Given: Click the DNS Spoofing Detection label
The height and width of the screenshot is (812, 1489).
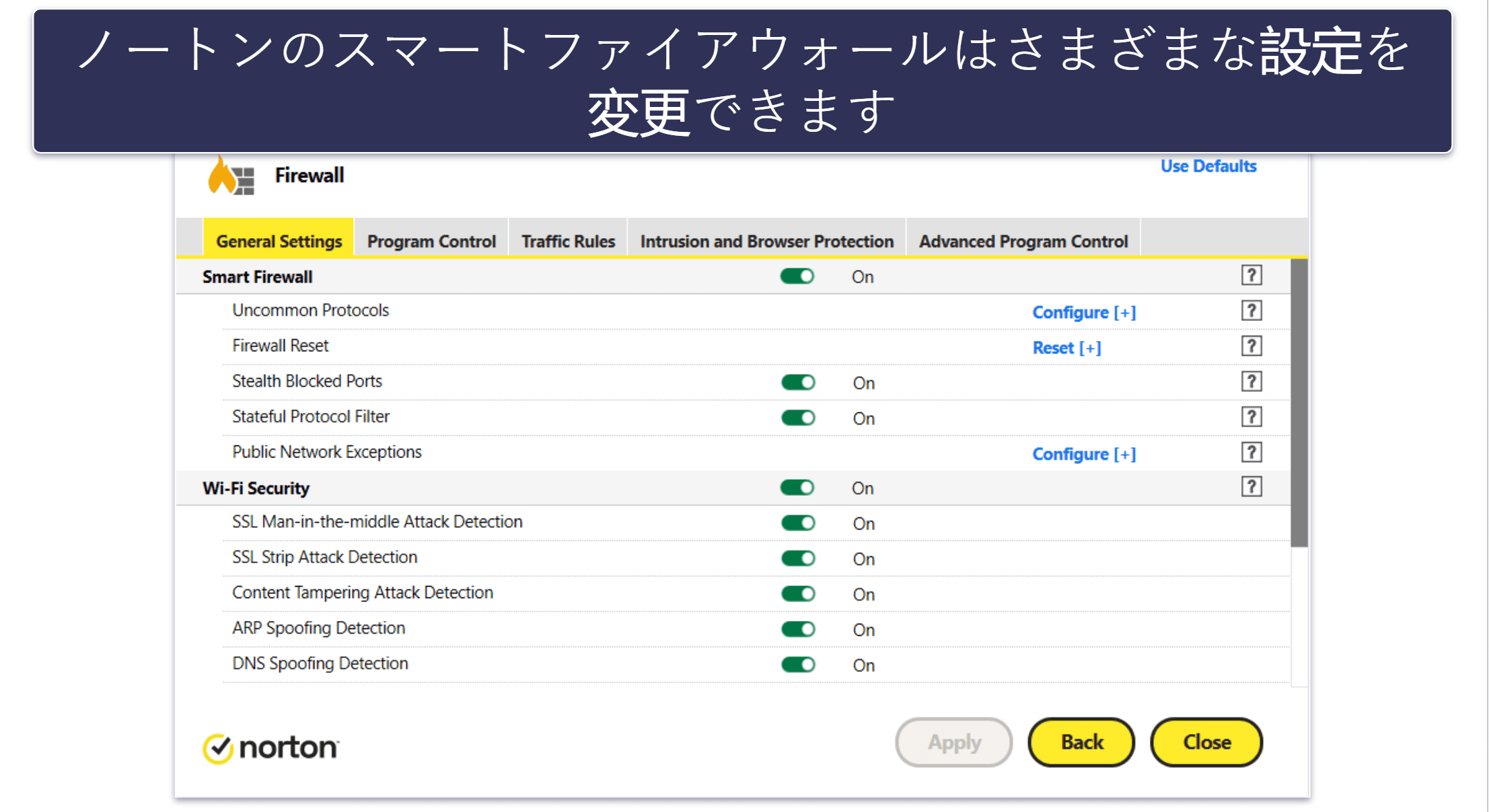Looking at the screenshot, I should coord(320,664).
